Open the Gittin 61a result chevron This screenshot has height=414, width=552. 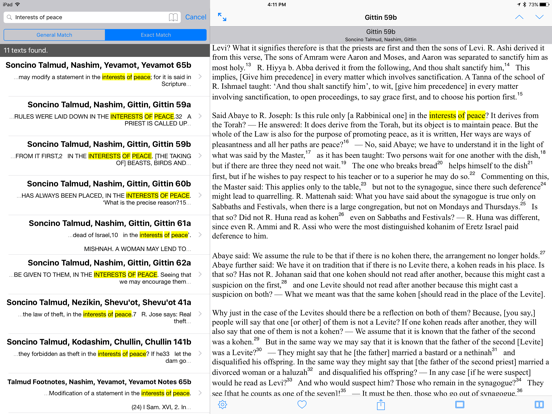[200, 234]
